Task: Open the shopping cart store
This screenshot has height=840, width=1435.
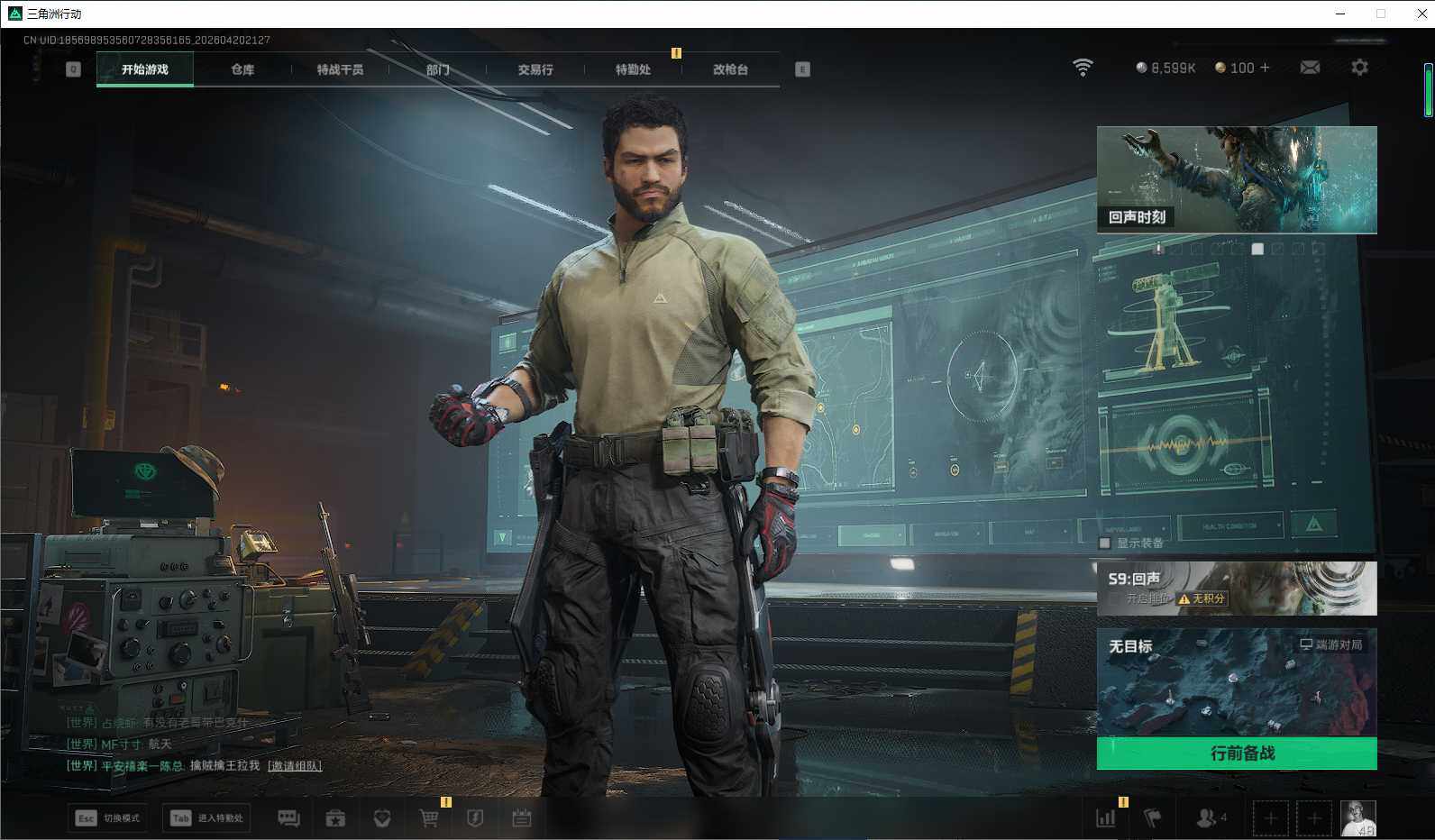Action: (x=429, y=818)
